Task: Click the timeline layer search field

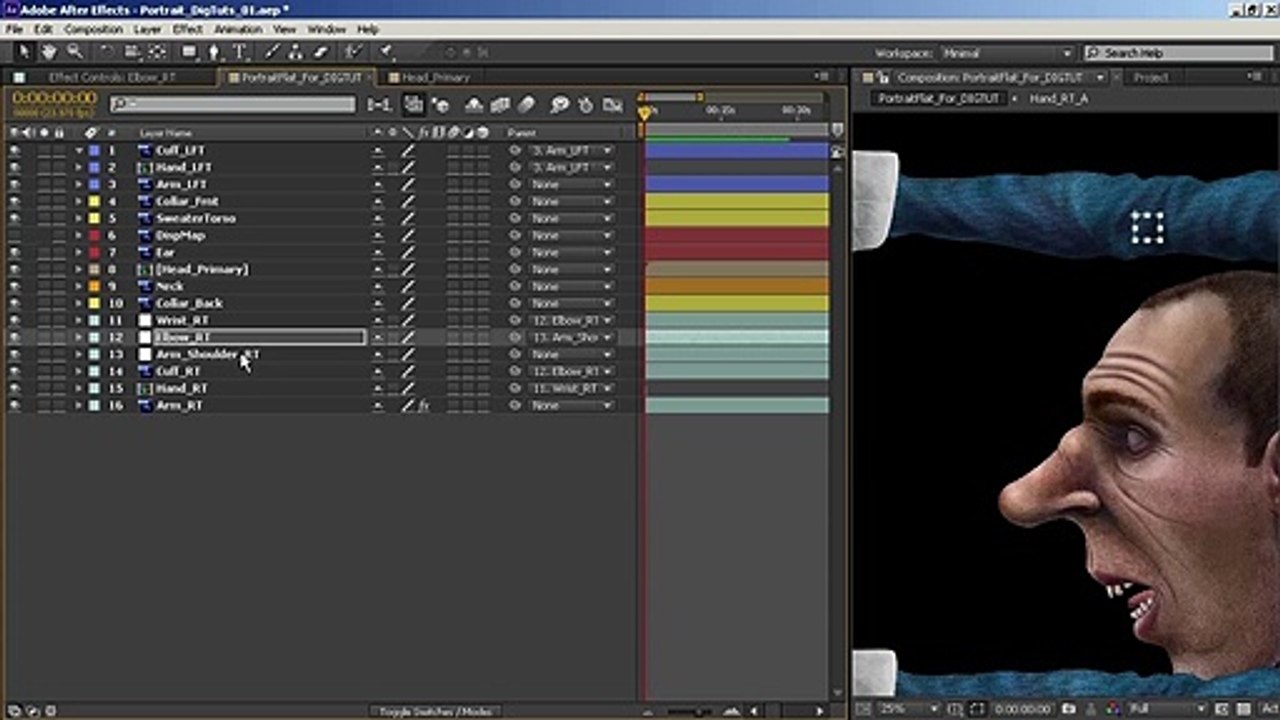Action: click(232, 104)
